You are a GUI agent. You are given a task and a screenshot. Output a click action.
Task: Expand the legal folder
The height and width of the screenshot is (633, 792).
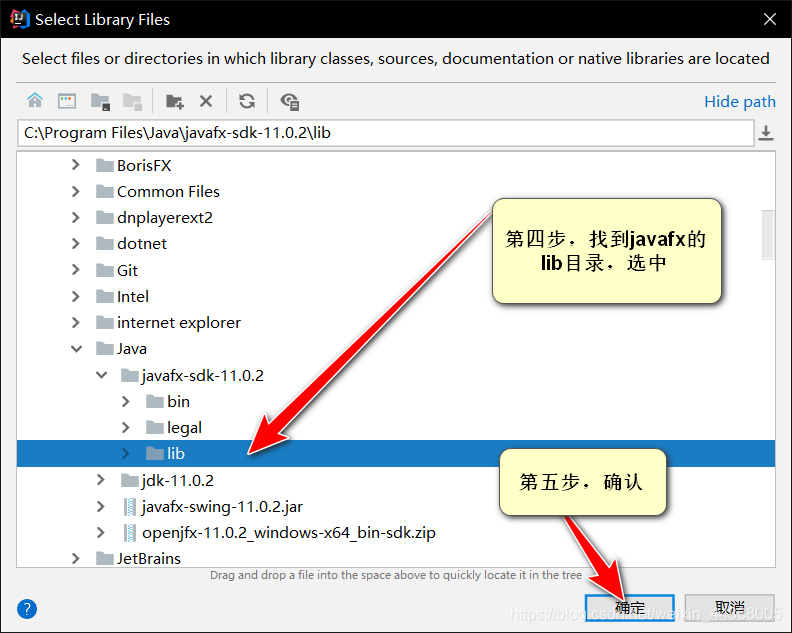pyautogui.click(x=126, y=427)
